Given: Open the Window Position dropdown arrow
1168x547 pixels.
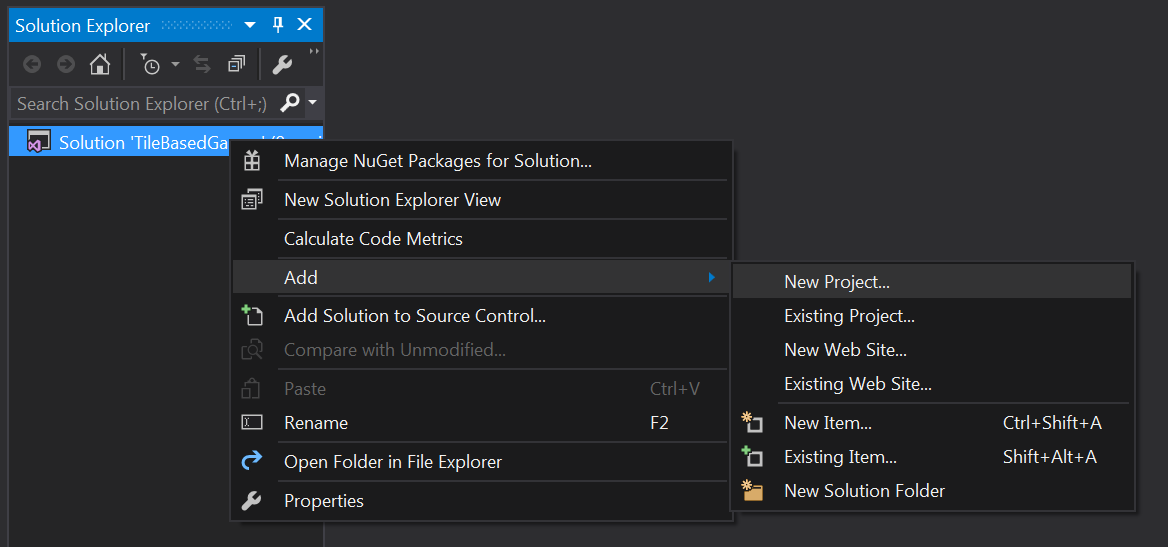Looking at the screenshot, I should [250, 25].
